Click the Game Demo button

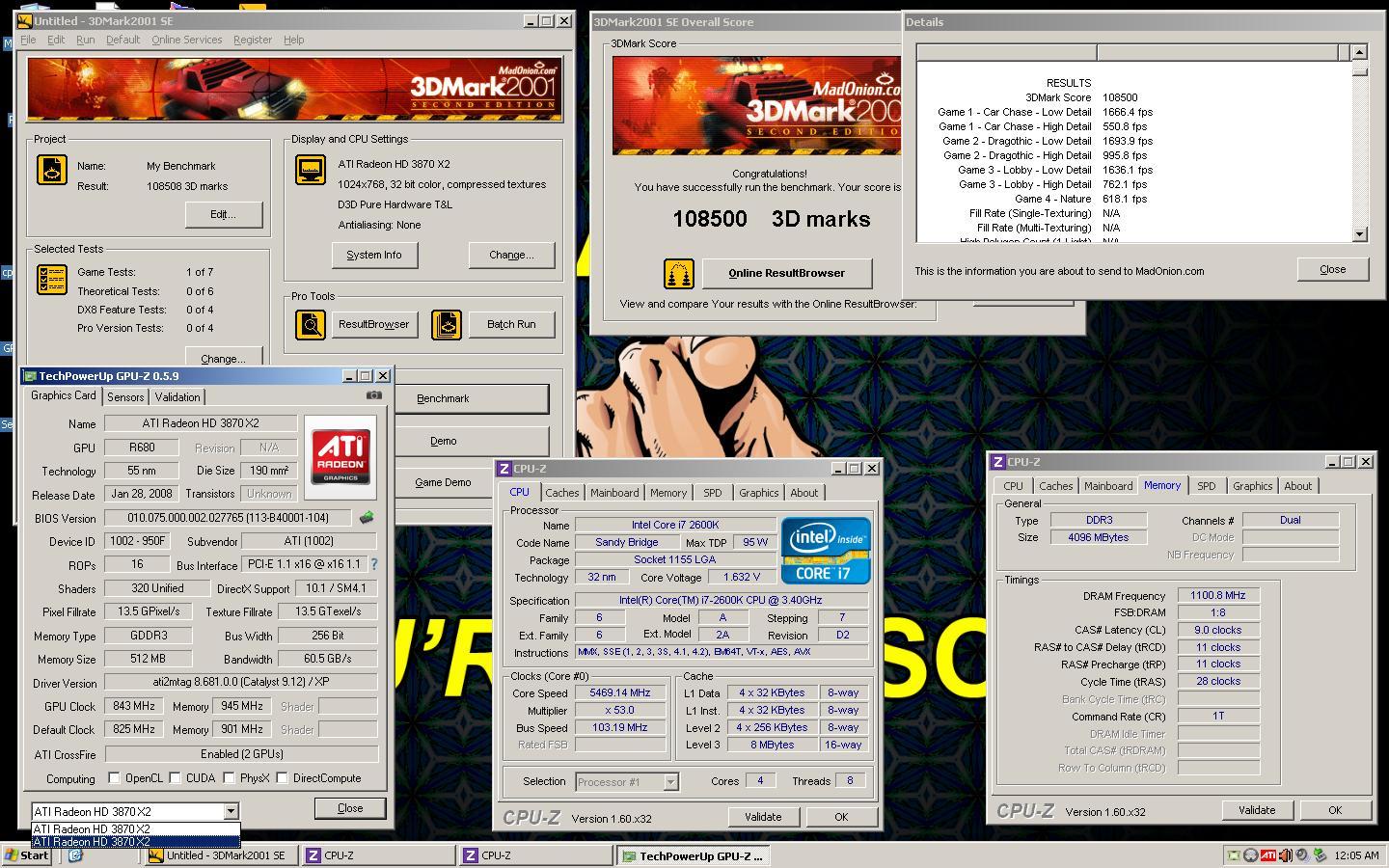tap(471, 482)
